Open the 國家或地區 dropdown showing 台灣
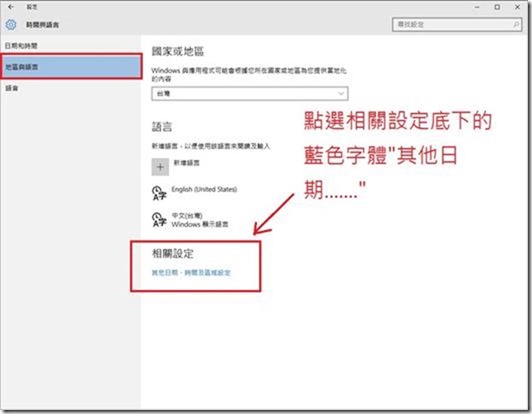532x414 pixels. coord(250,94)
